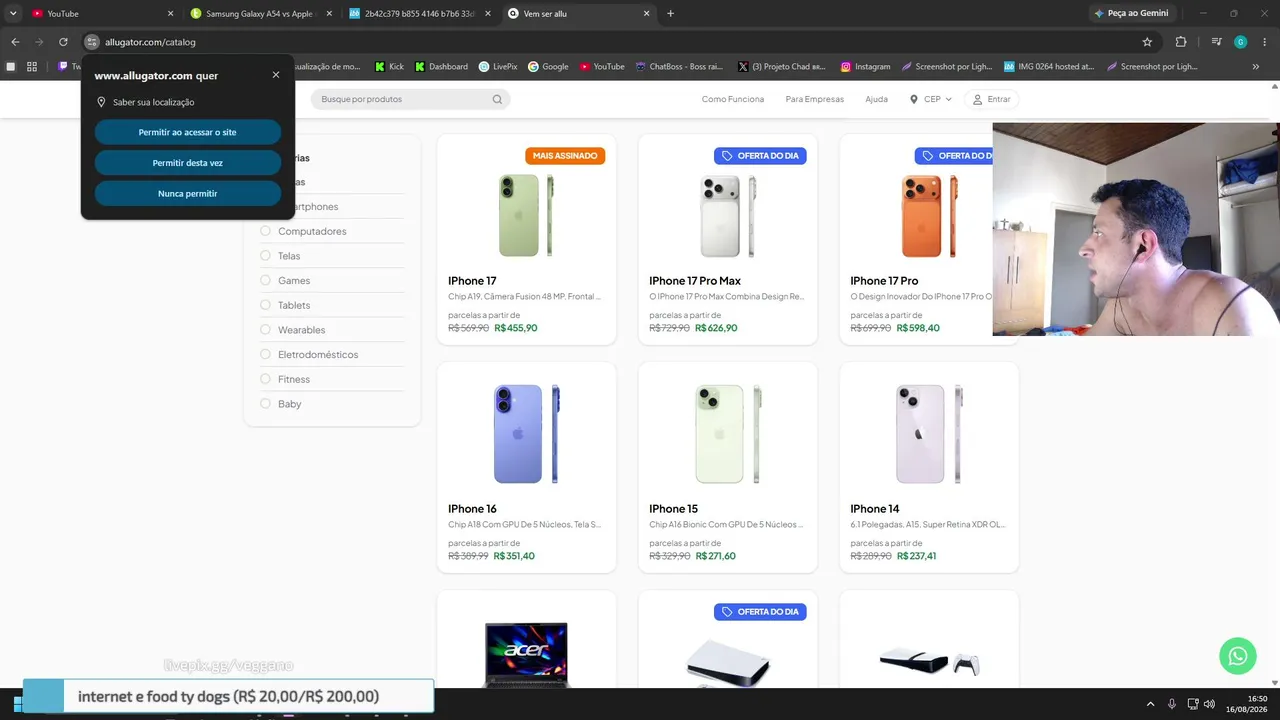
Task: Open the Dashboard bookmark
Action: tap(441, 67)
